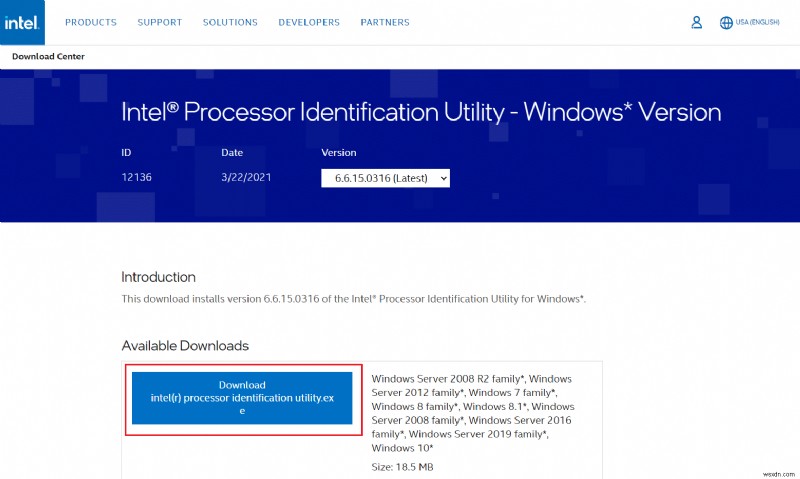Click the Intel logo
Screen dimensions: 800x479
point(21,21)
